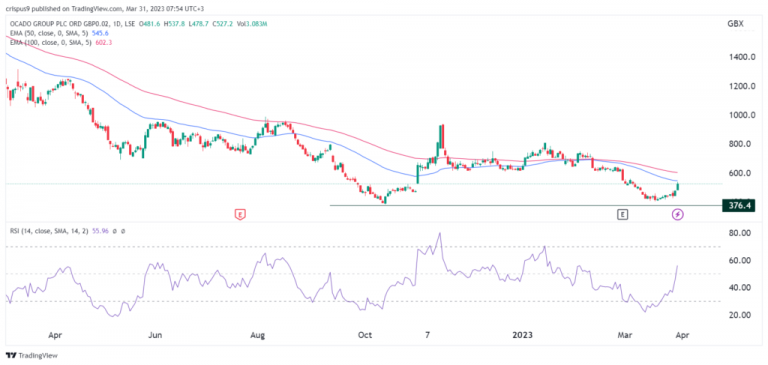The image size is (768, 365).
Task: Click the Aug label on the time axis
Action: pos(258,336)
